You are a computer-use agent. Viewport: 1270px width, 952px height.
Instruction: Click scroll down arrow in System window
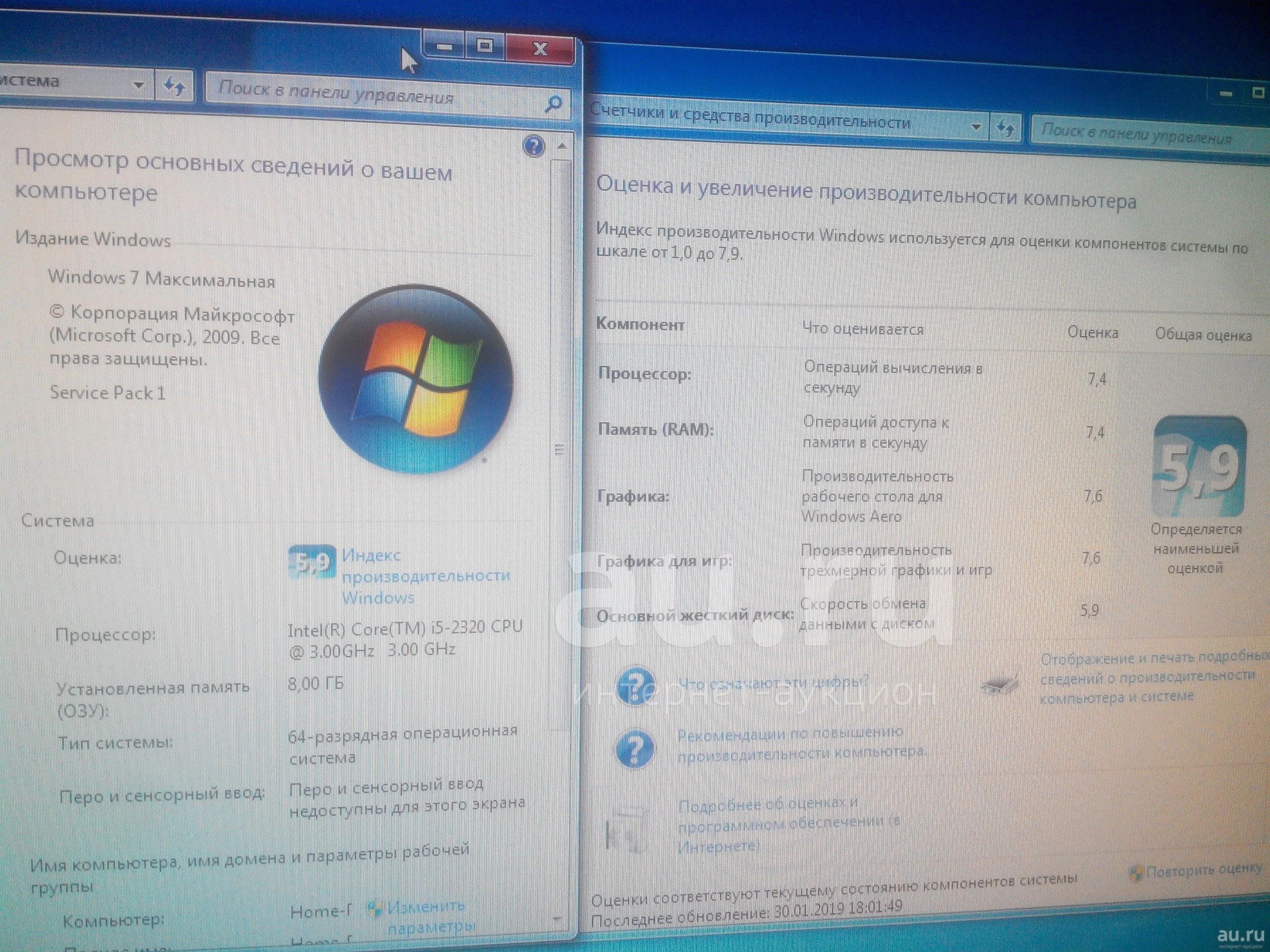click(557, 919)
